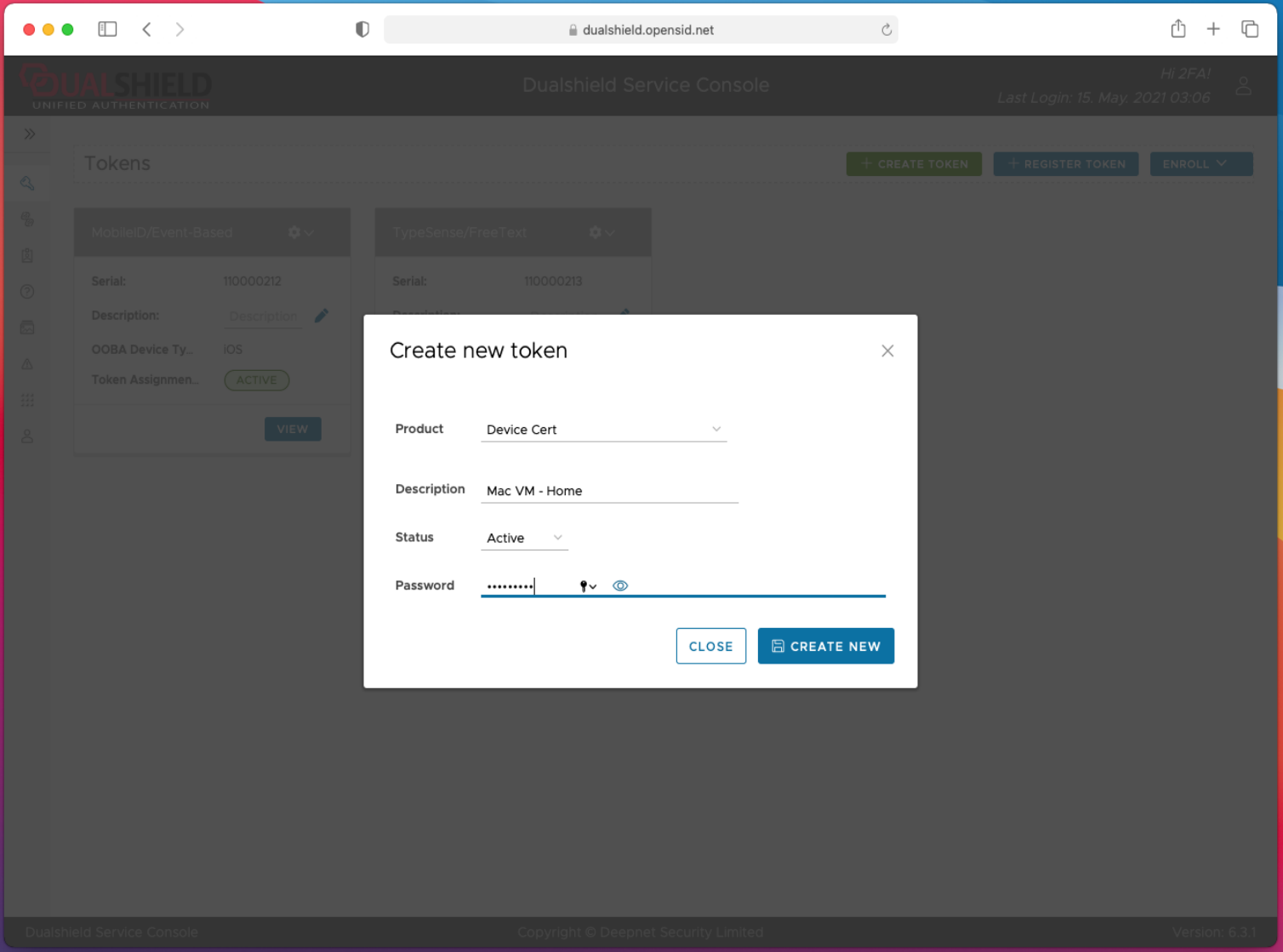Dismiss dialog with the X icon

pos(887,351)
